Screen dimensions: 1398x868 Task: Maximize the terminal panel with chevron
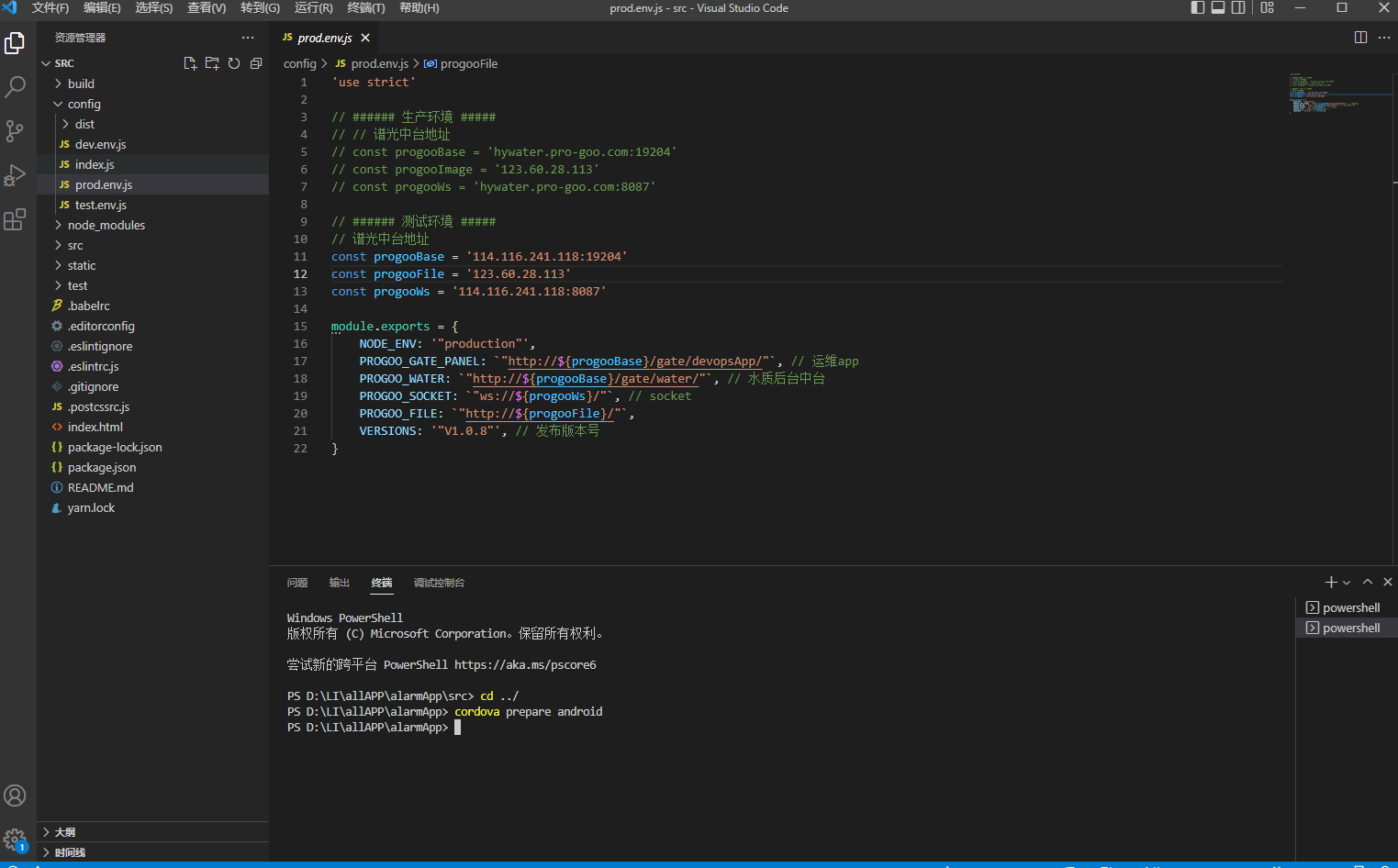(1368, 582)
